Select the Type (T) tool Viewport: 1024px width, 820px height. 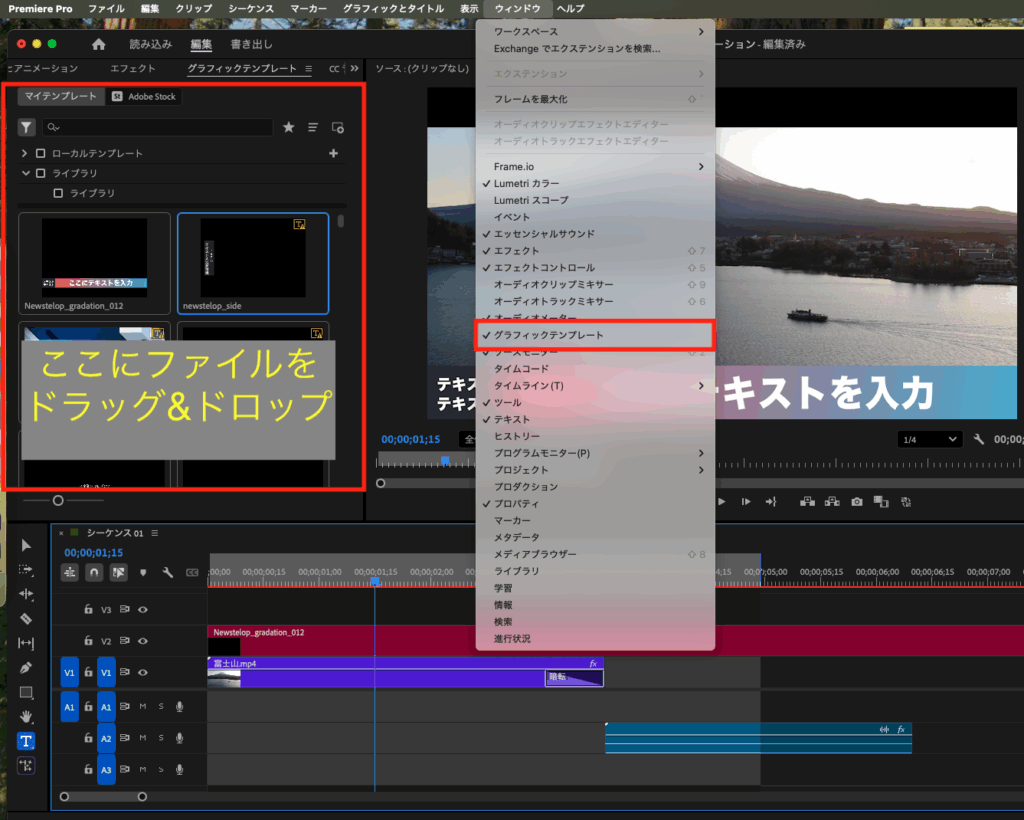(x=26, y=741)
